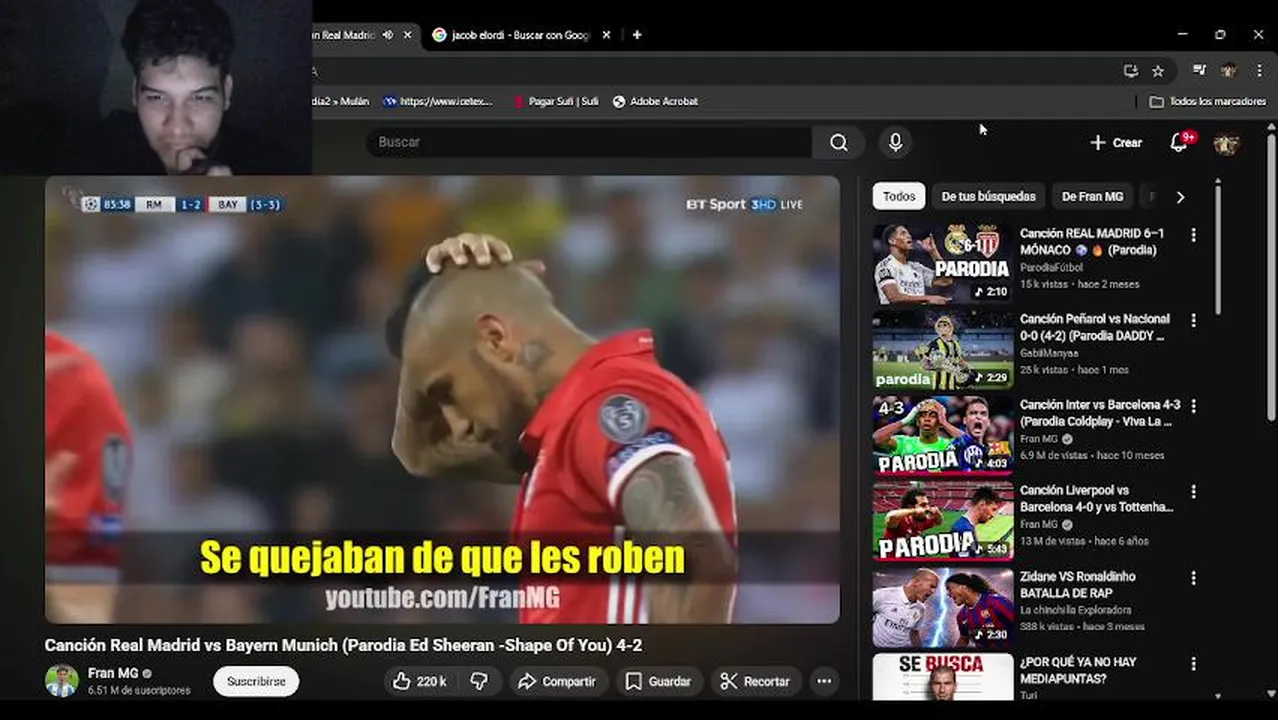
Task: Click the video title Canción Real Madrid vs Bayern
Action: pyautogui.click(x=343, y=646)
